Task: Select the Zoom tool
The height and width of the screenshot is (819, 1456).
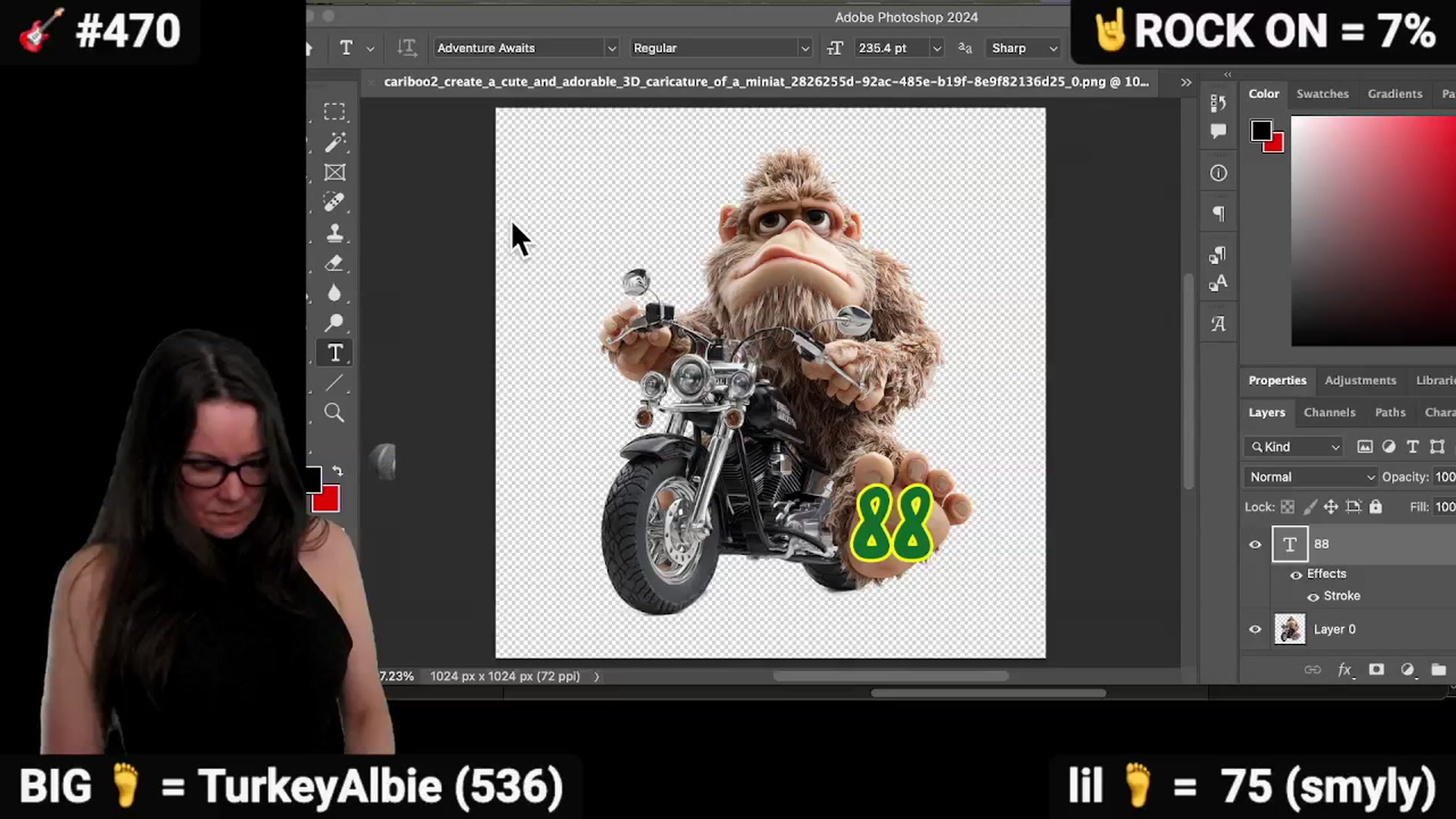Action: point(334,413)
